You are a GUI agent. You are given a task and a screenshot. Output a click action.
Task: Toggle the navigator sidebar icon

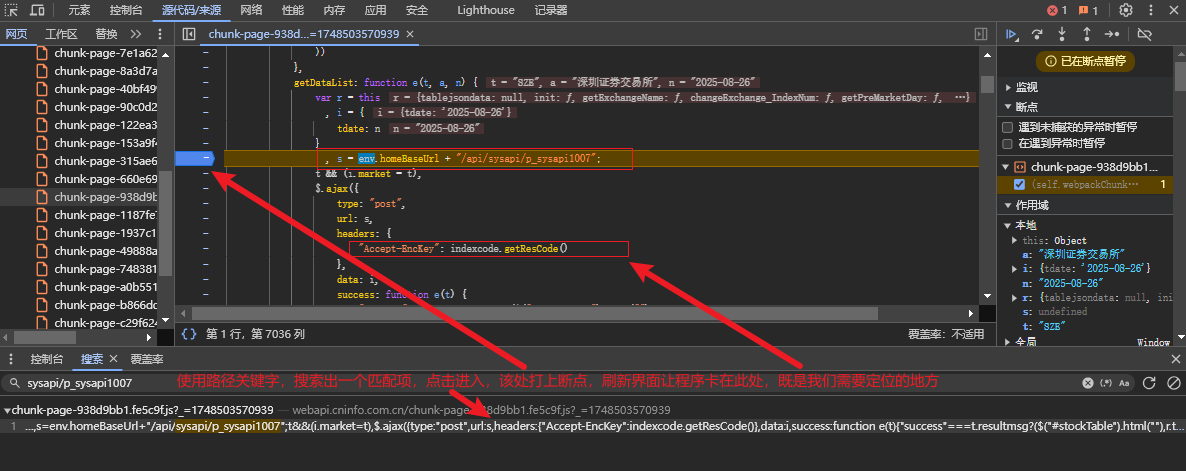[189, 34]
